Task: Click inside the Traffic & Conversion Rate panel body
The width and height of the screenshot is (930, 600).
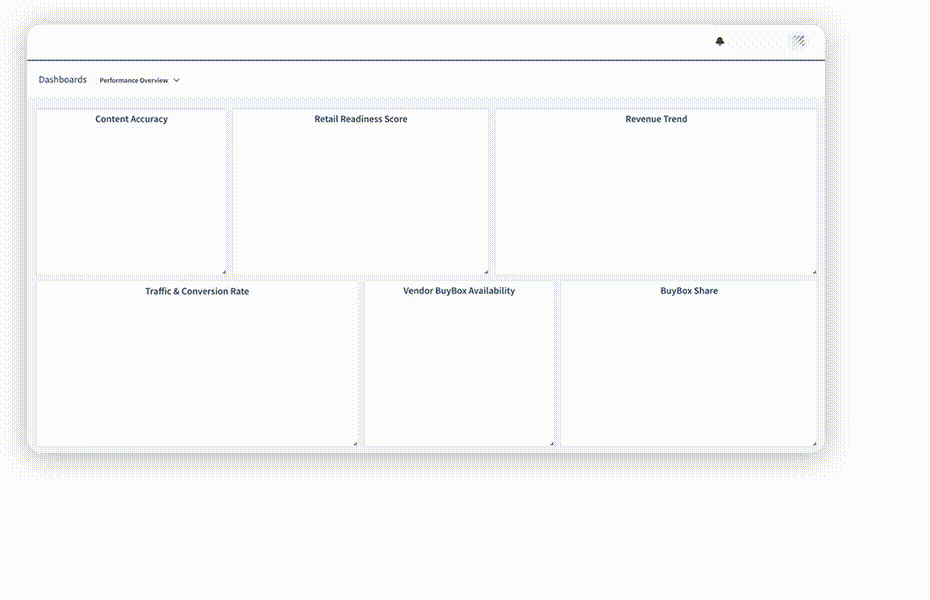Action: click(x=197, y=370)
